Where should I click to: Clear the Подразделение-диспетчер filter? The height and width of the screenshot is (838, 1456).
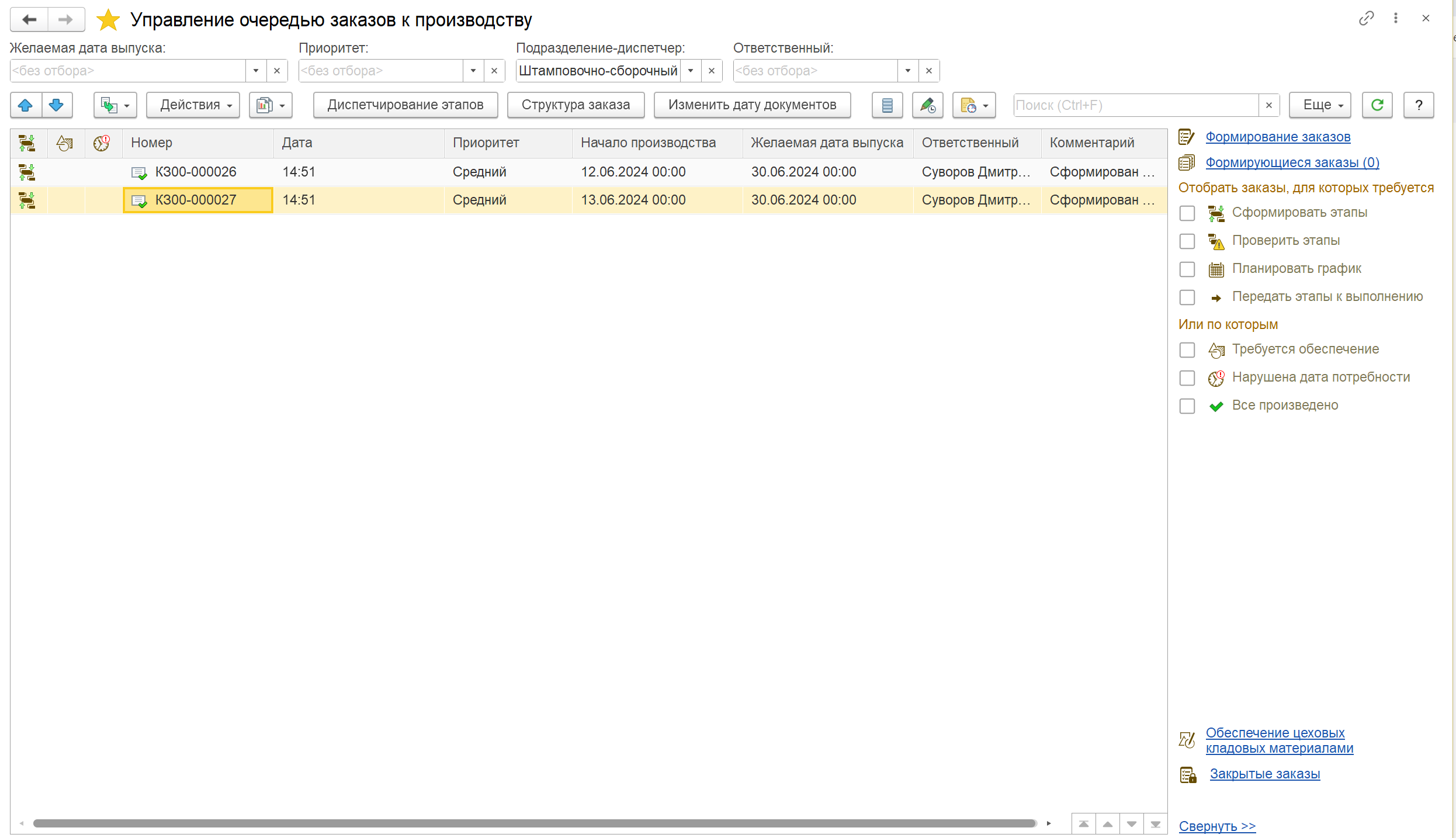(712, 71)
